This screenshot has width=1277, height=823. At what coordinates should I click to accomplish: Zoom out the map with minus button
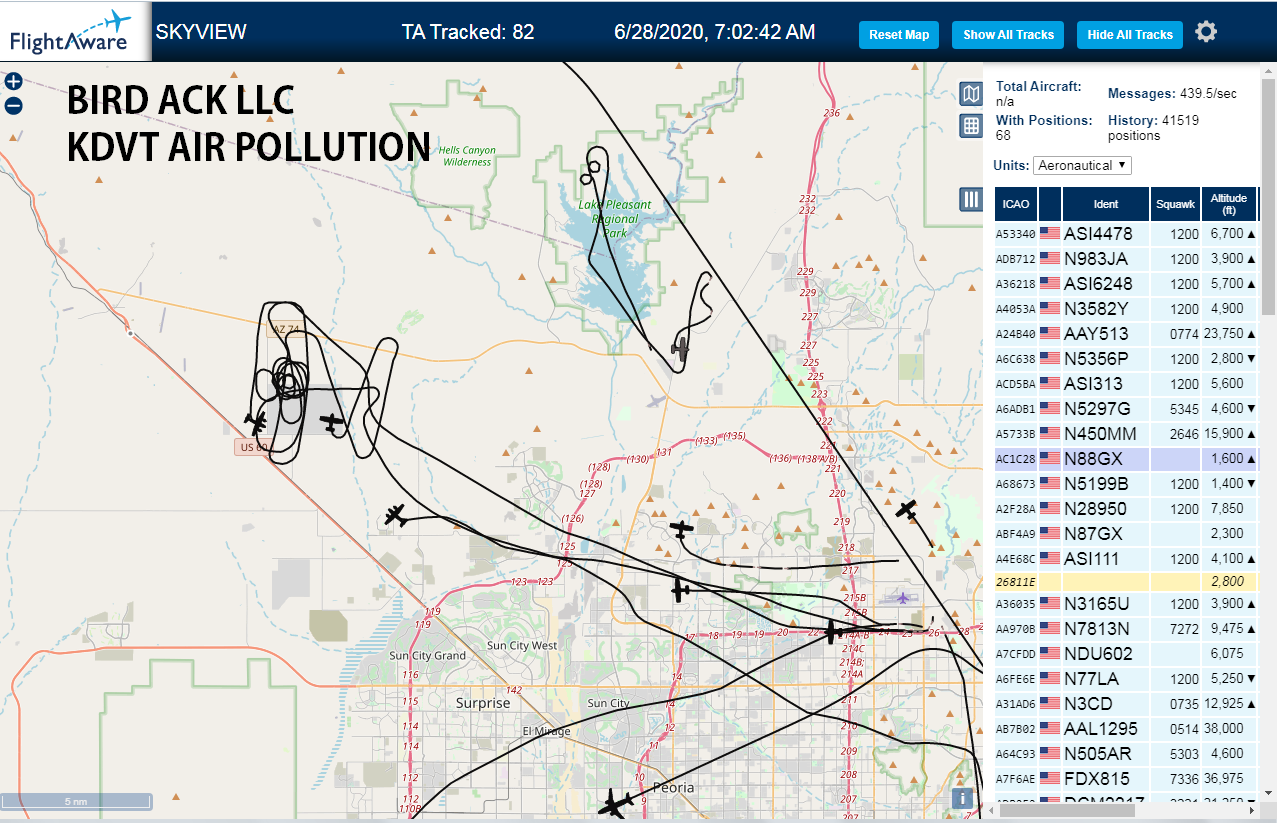(x=13, y=106)
